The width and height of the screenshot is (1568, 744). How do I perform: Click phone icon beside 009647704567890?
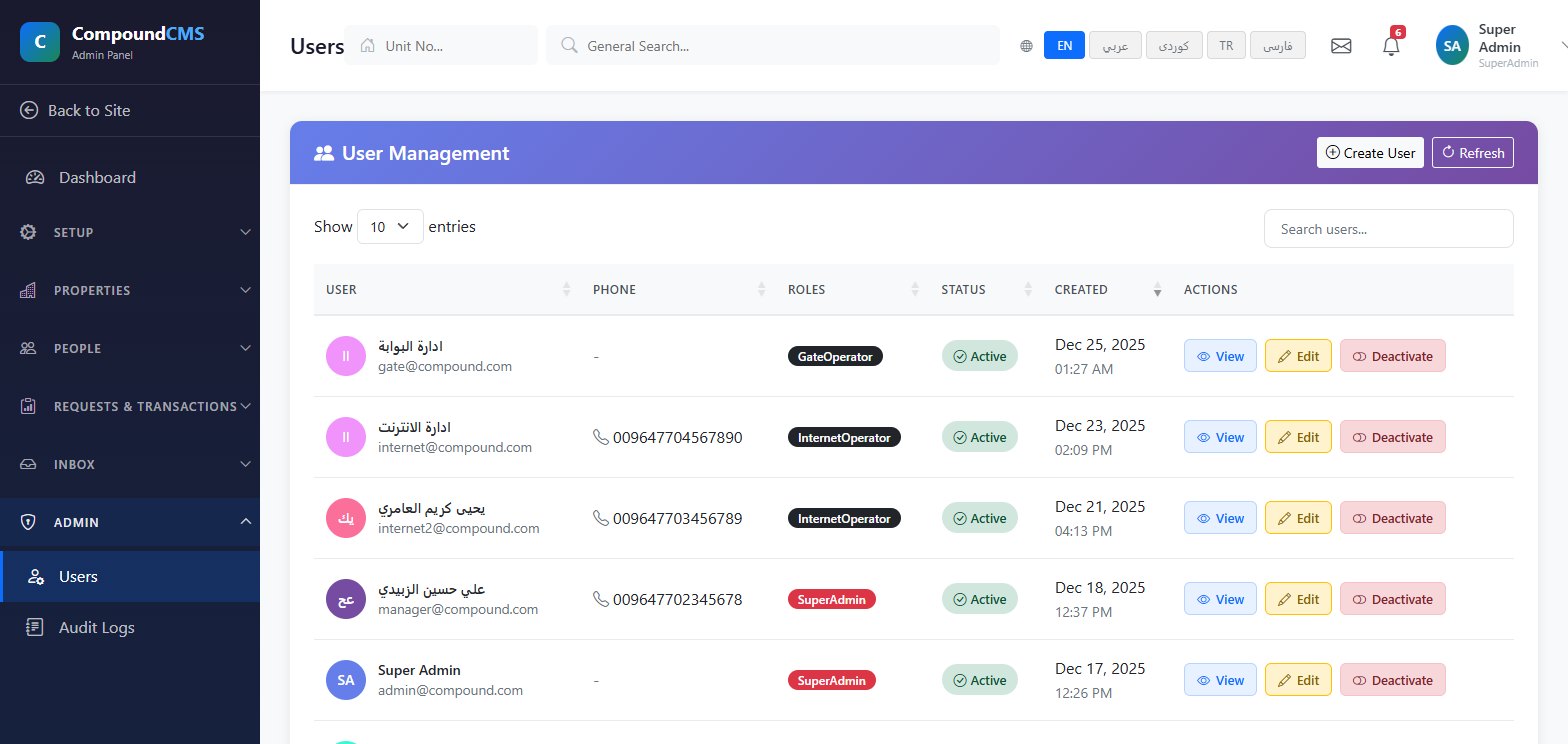[601, 437]
